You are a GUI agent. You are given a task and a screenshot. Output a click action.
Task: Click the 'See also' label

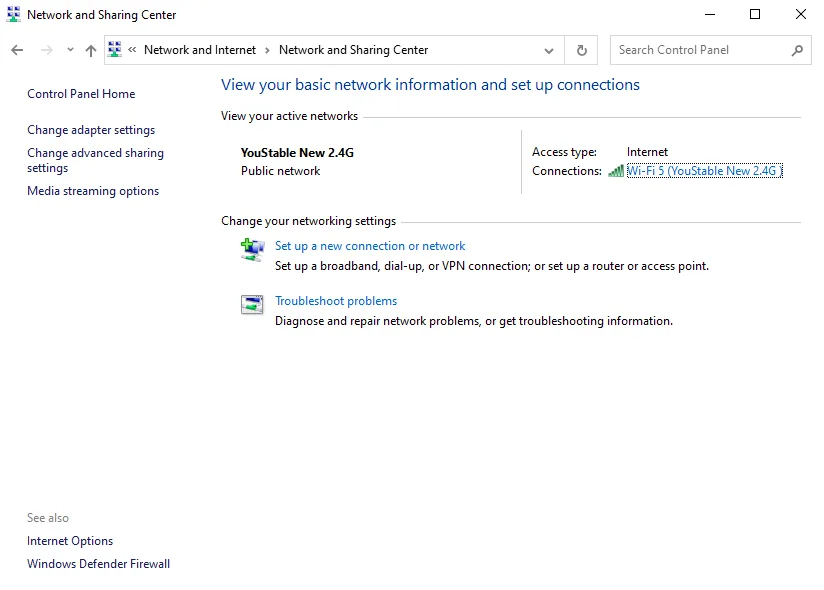[48, 518]
